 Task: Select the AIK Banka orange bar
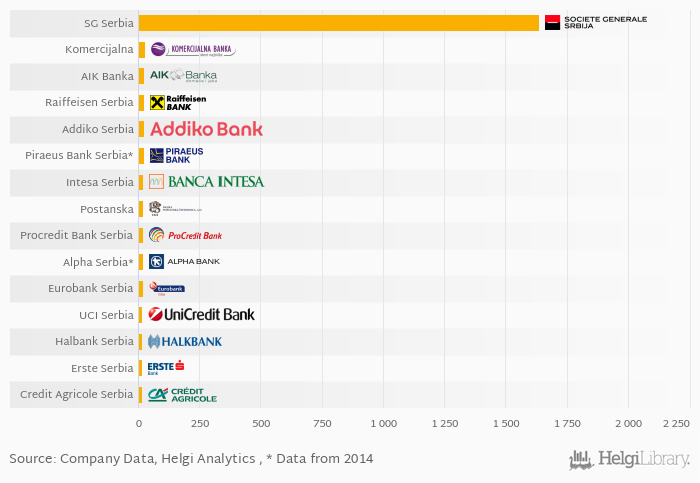(142, 76)
